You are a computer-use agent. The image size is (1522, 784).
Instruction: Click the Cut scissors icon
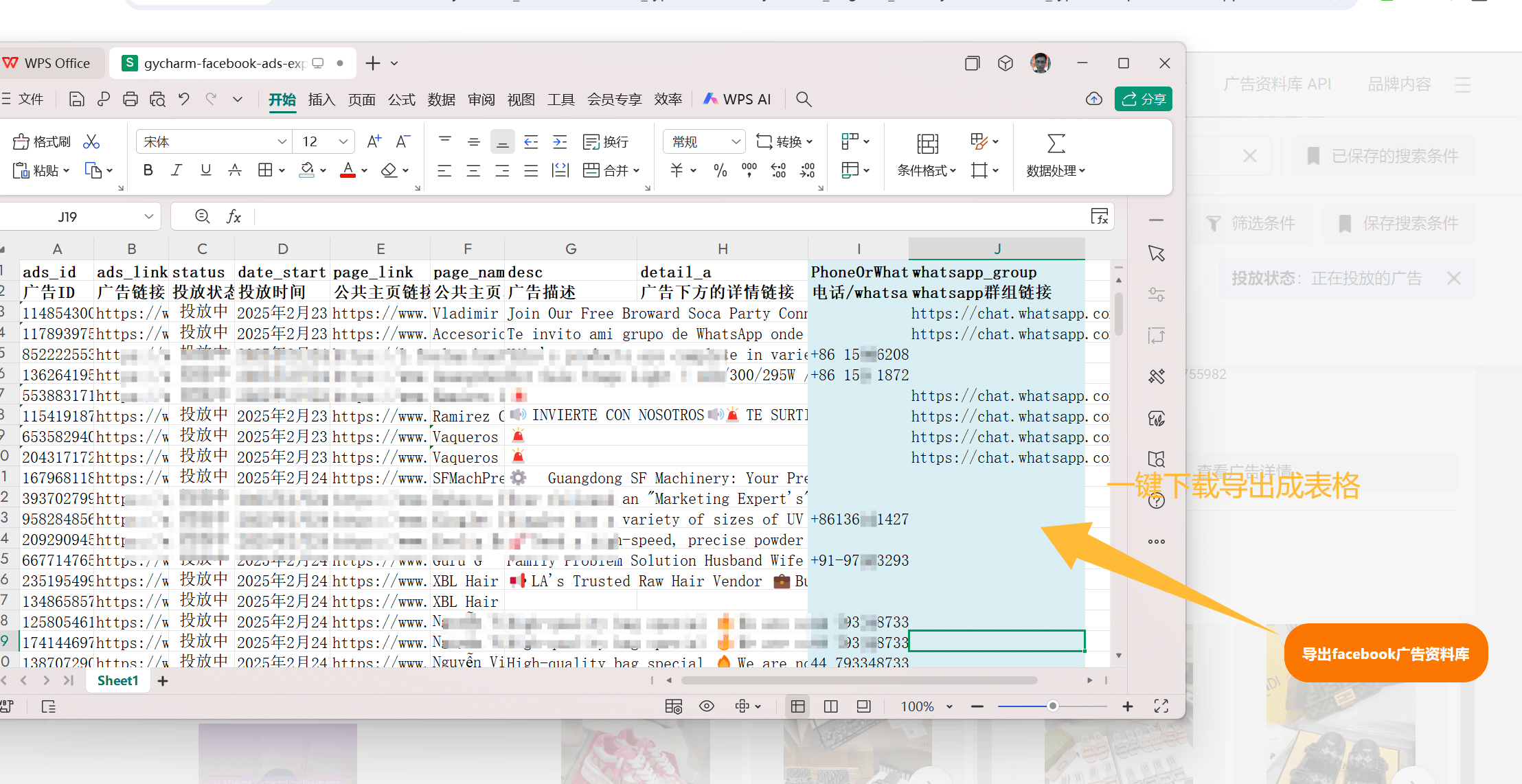pos(91,142)
